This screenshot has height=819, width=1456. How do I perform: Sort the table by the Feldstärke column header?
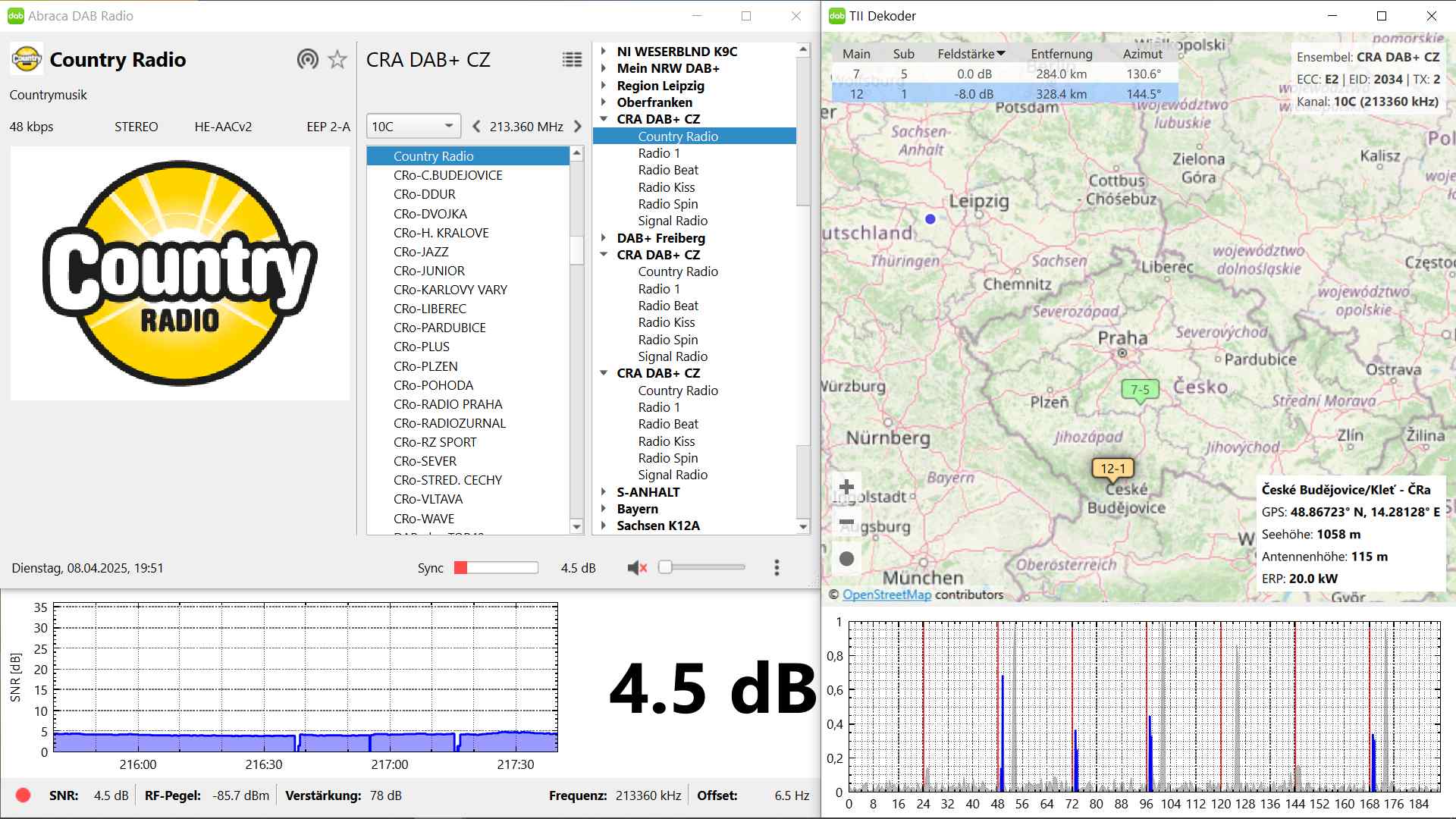coord(970,54)
